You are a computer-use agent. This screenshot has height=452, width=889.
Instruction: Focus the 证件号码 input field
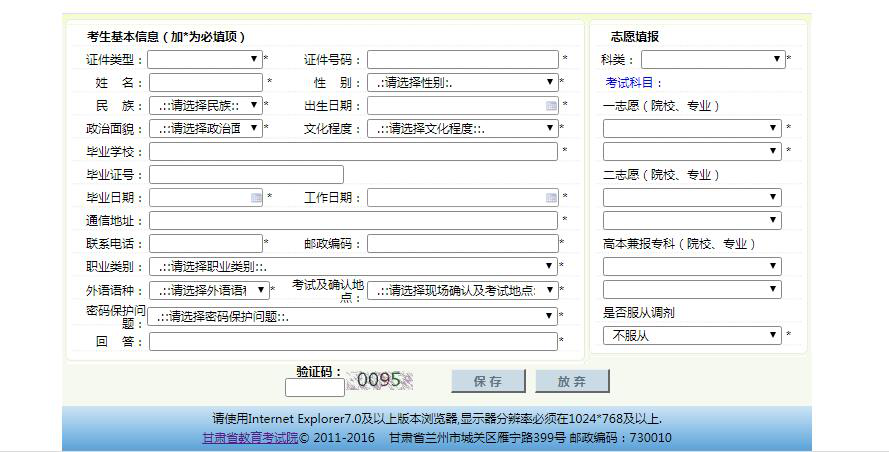[x=463, y=59]
